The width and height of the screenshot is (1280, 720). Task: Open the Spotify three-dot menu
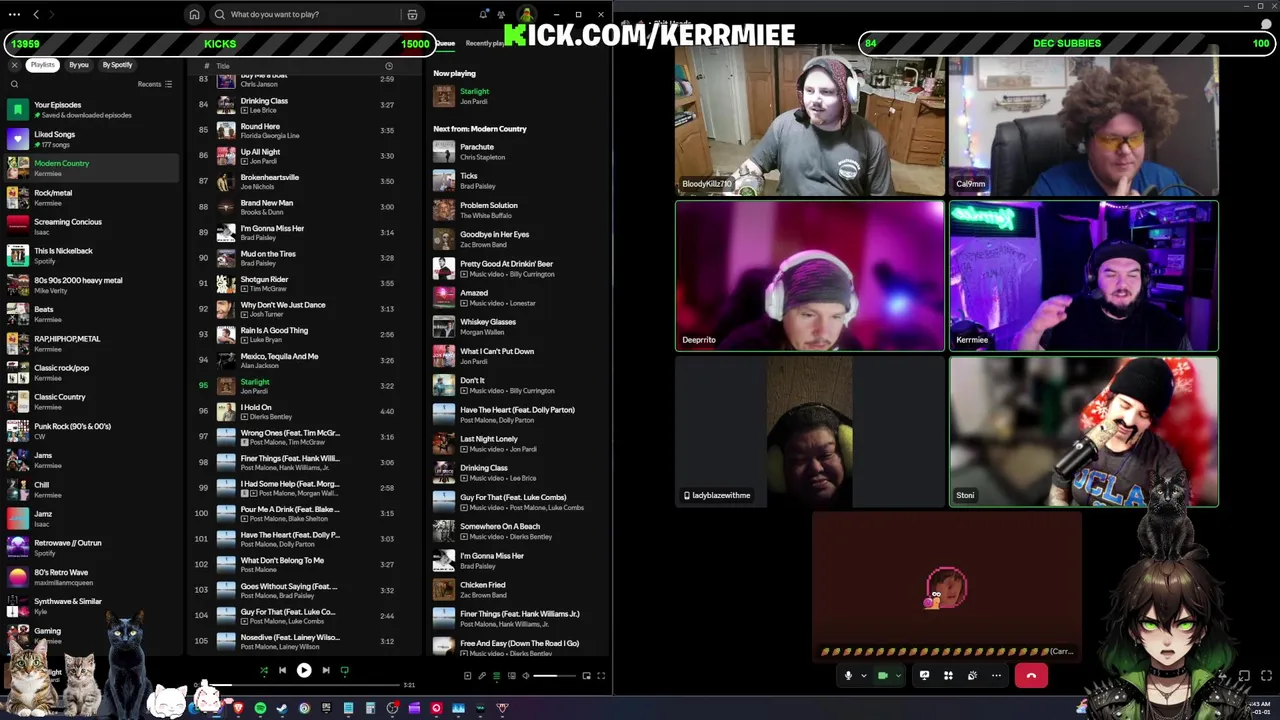coord(14,14)
